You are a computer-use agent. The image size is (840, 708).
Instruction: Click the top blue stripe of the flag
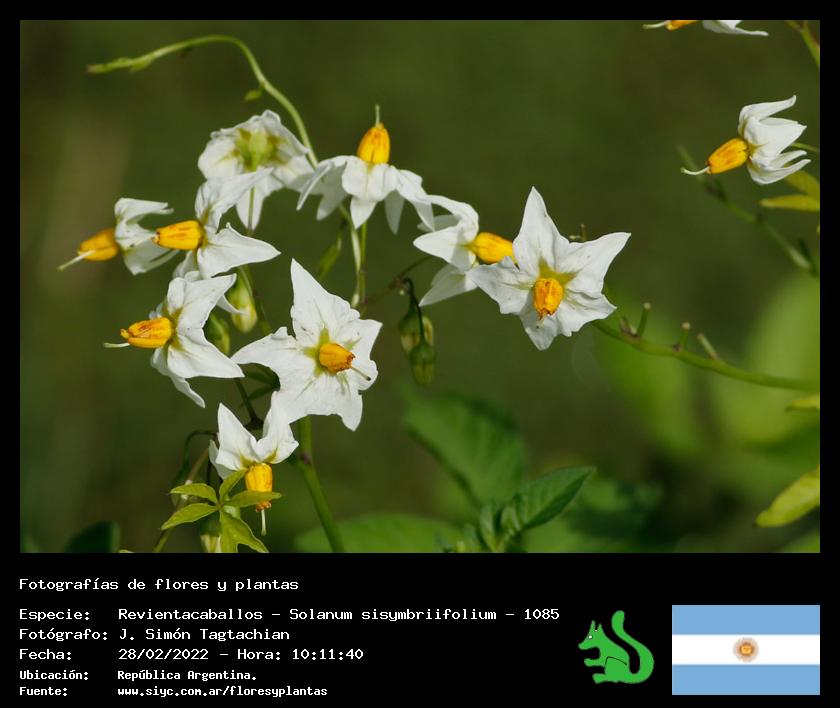pos(745,619)
